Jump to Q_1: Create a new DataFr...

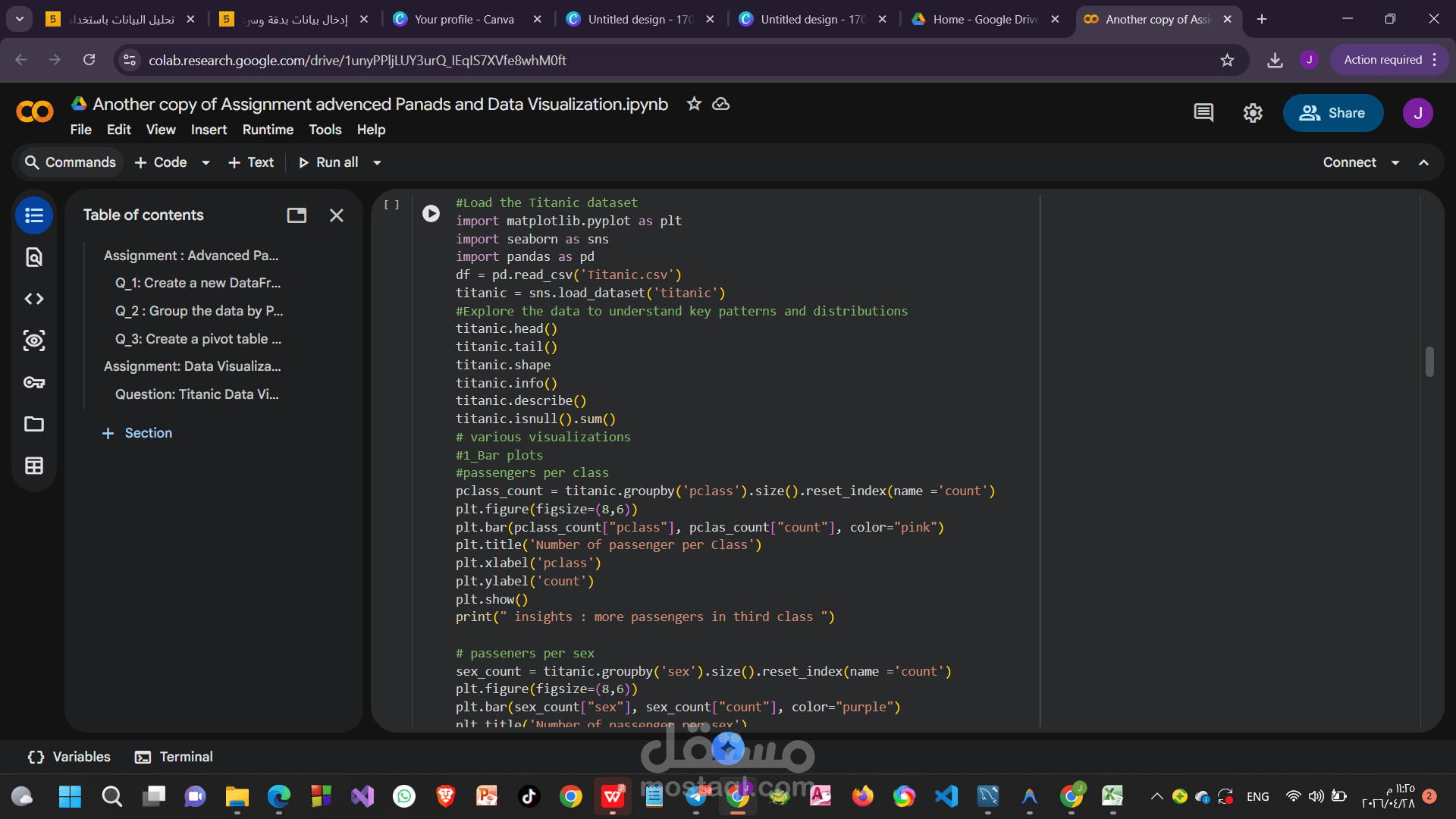point(198,283)
